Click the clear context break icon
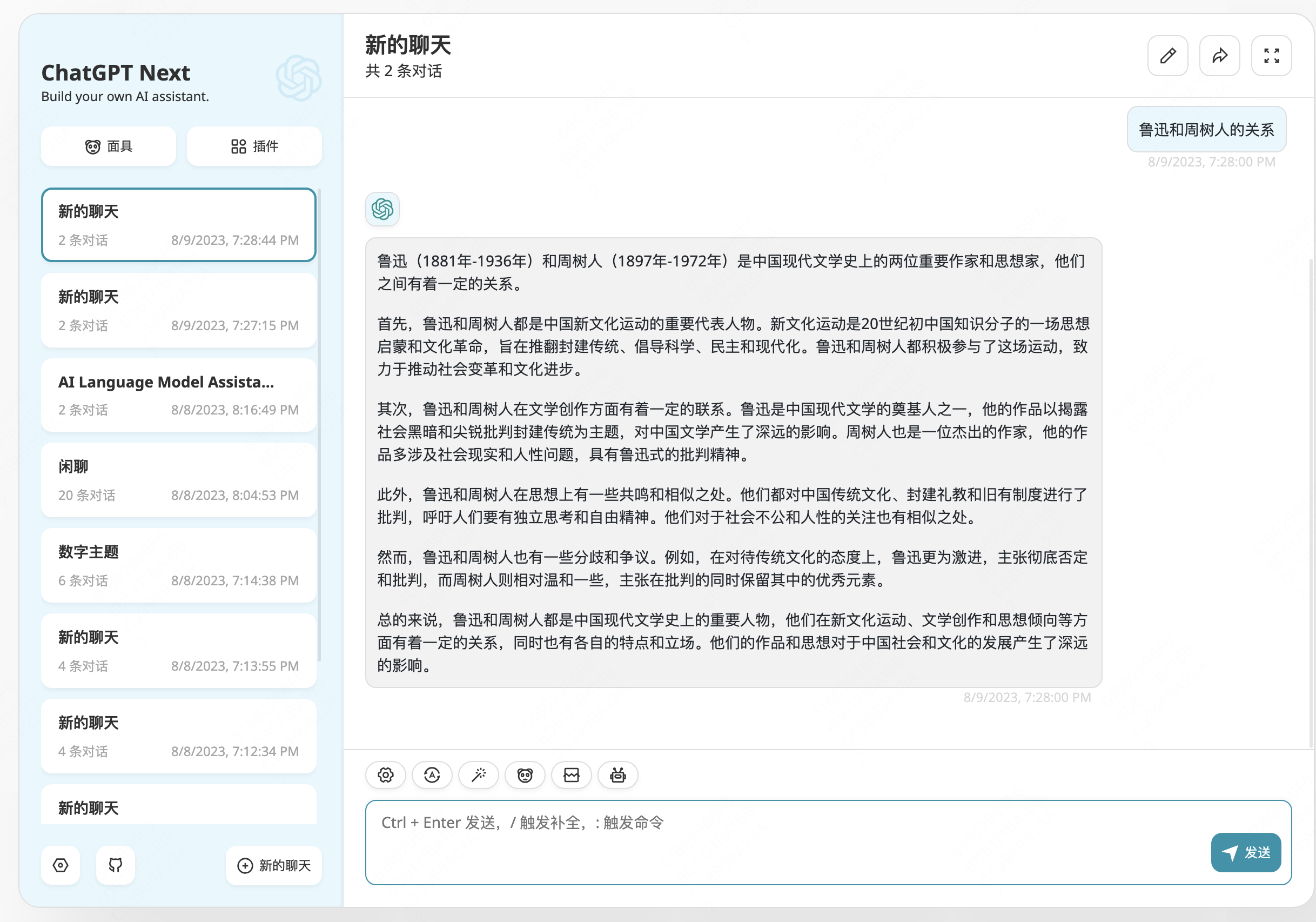 [x=572, y=775]
